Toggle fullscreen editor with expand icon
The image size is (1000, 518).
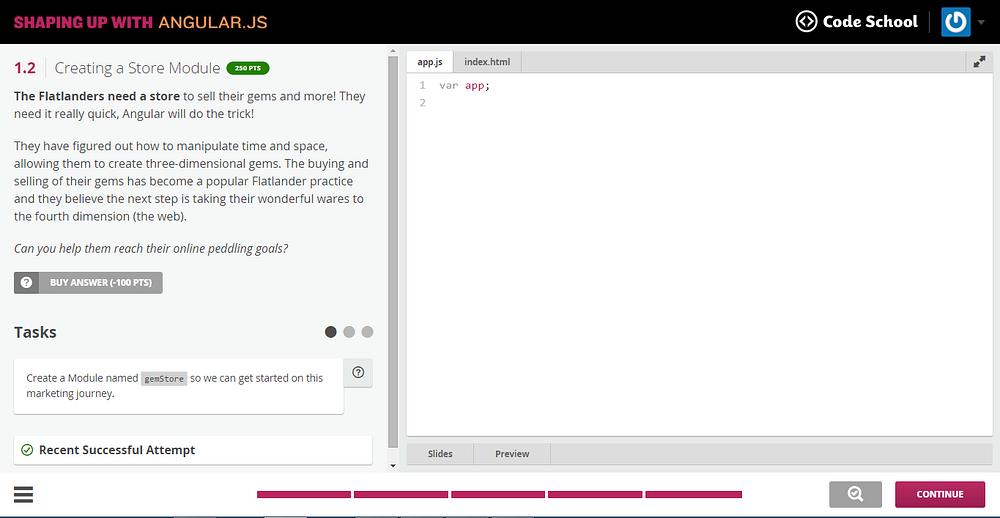pos(979,62)
